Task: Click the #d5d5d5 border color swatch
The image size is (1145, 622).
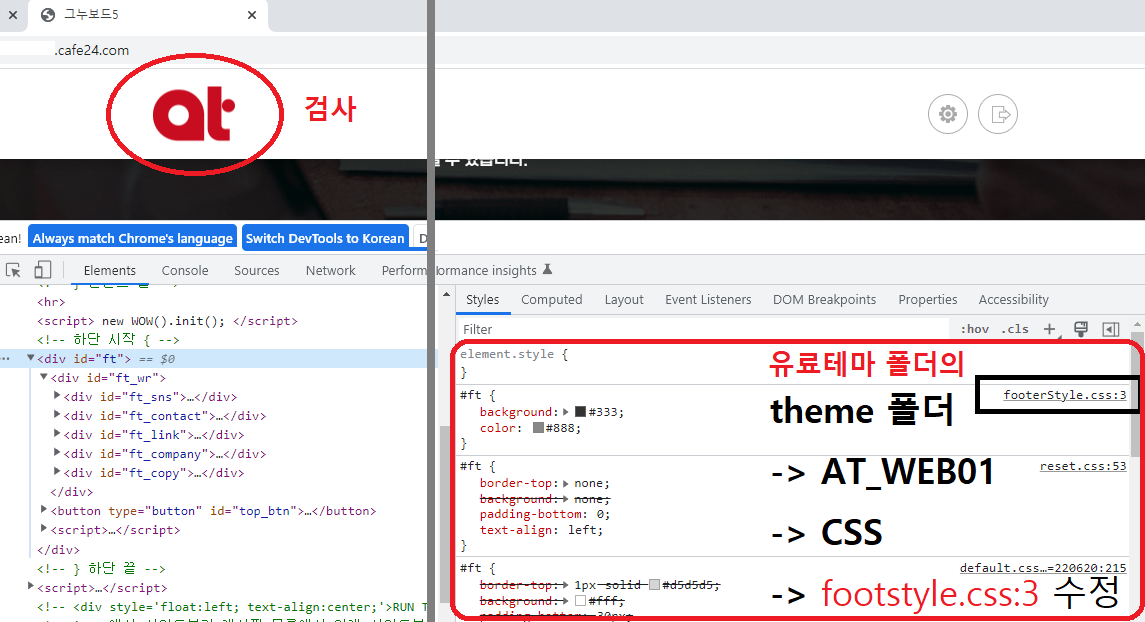Action: click(x=654, y=585)
